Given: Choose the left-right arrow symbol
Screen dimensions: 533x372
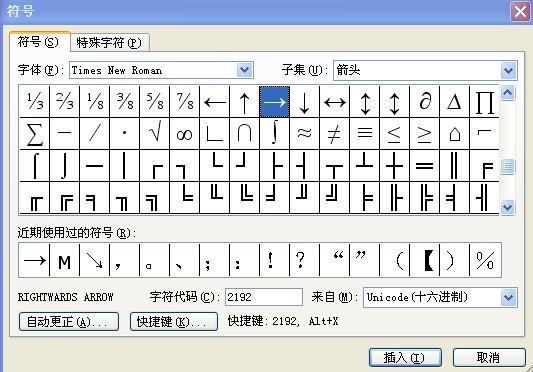Looking at the screenshot, I should tap(334, 101).
